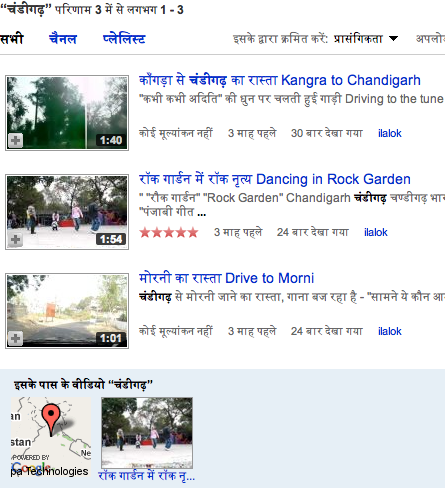Click 'कोई मूल्यांकन नहीं' on Kangra video row
Screen dimensions: 445x488
176,133
